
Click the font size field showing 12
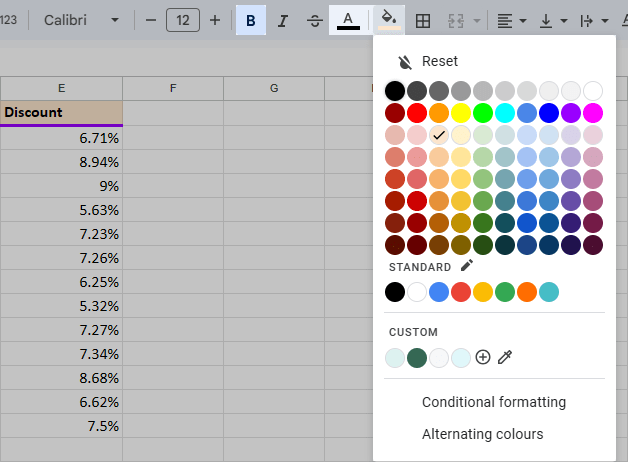183,20
